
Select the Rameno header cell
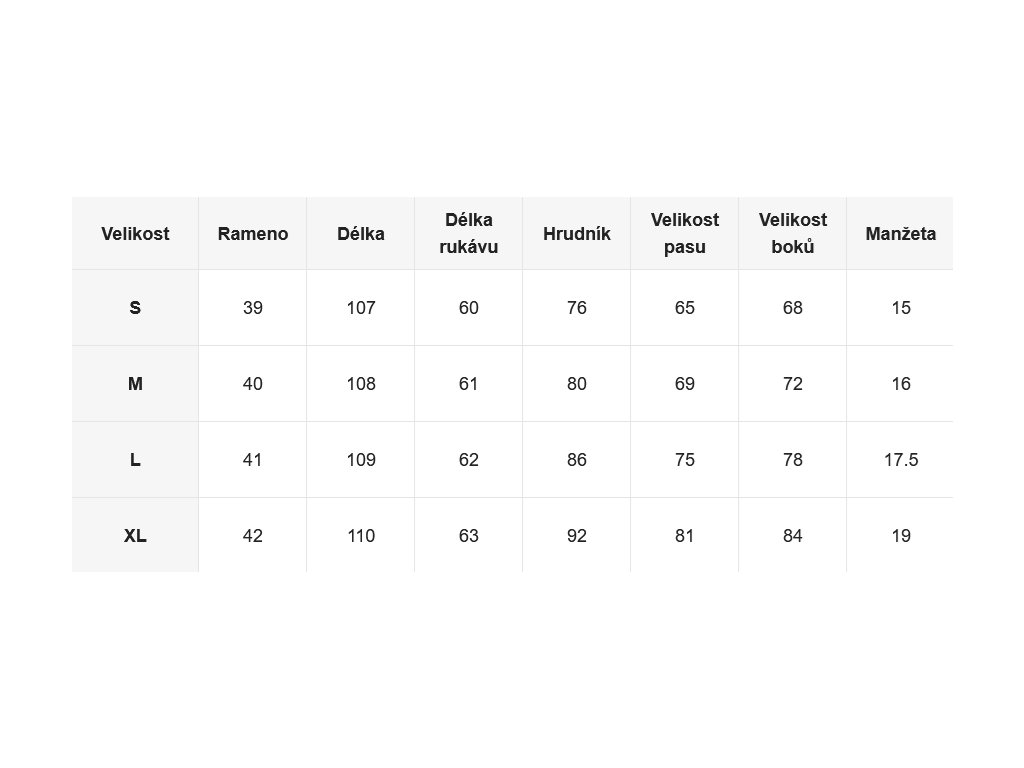(253, 234)
